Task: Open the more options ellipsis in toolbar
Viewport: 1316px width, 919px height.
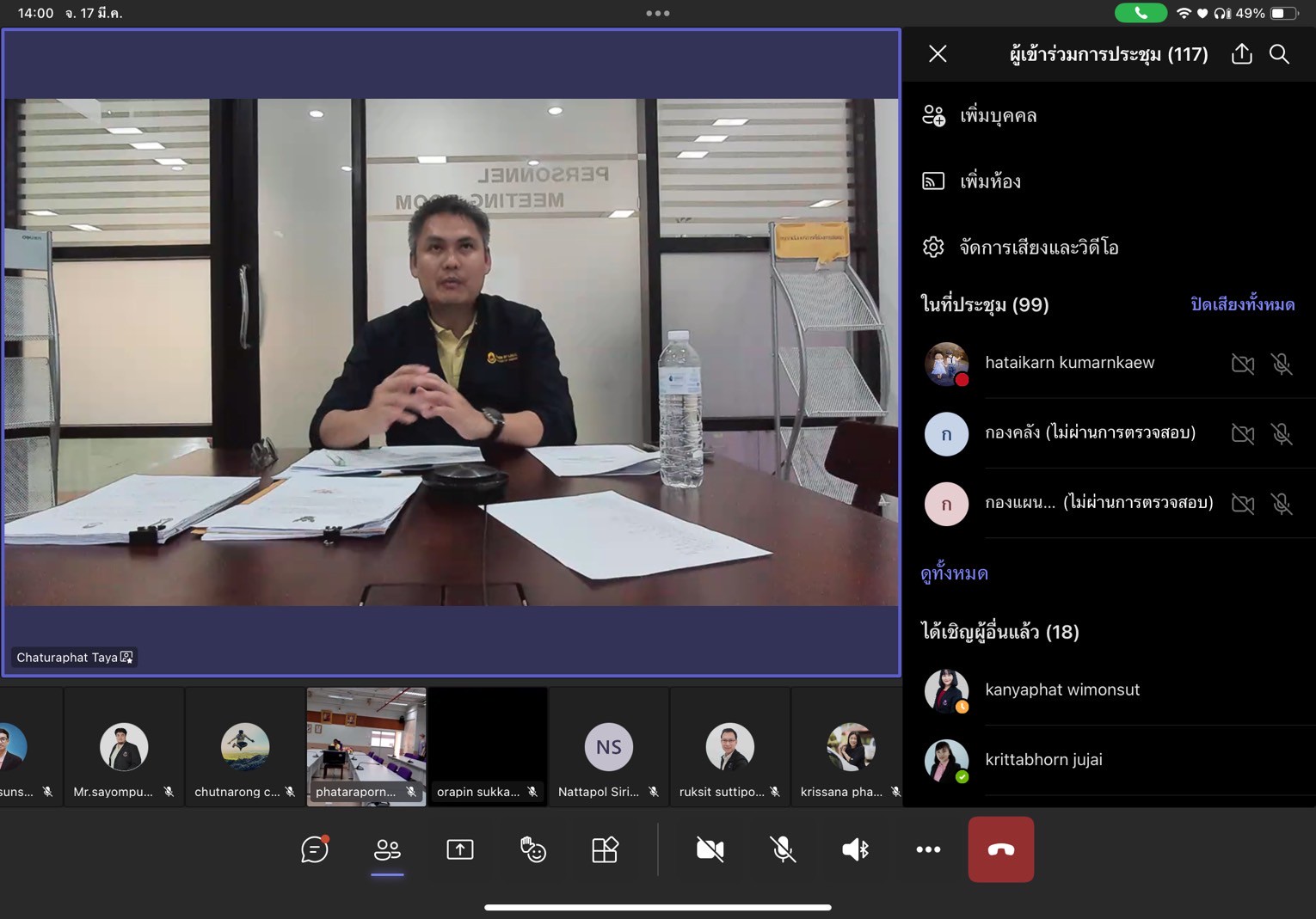Action: pos(928,849)
